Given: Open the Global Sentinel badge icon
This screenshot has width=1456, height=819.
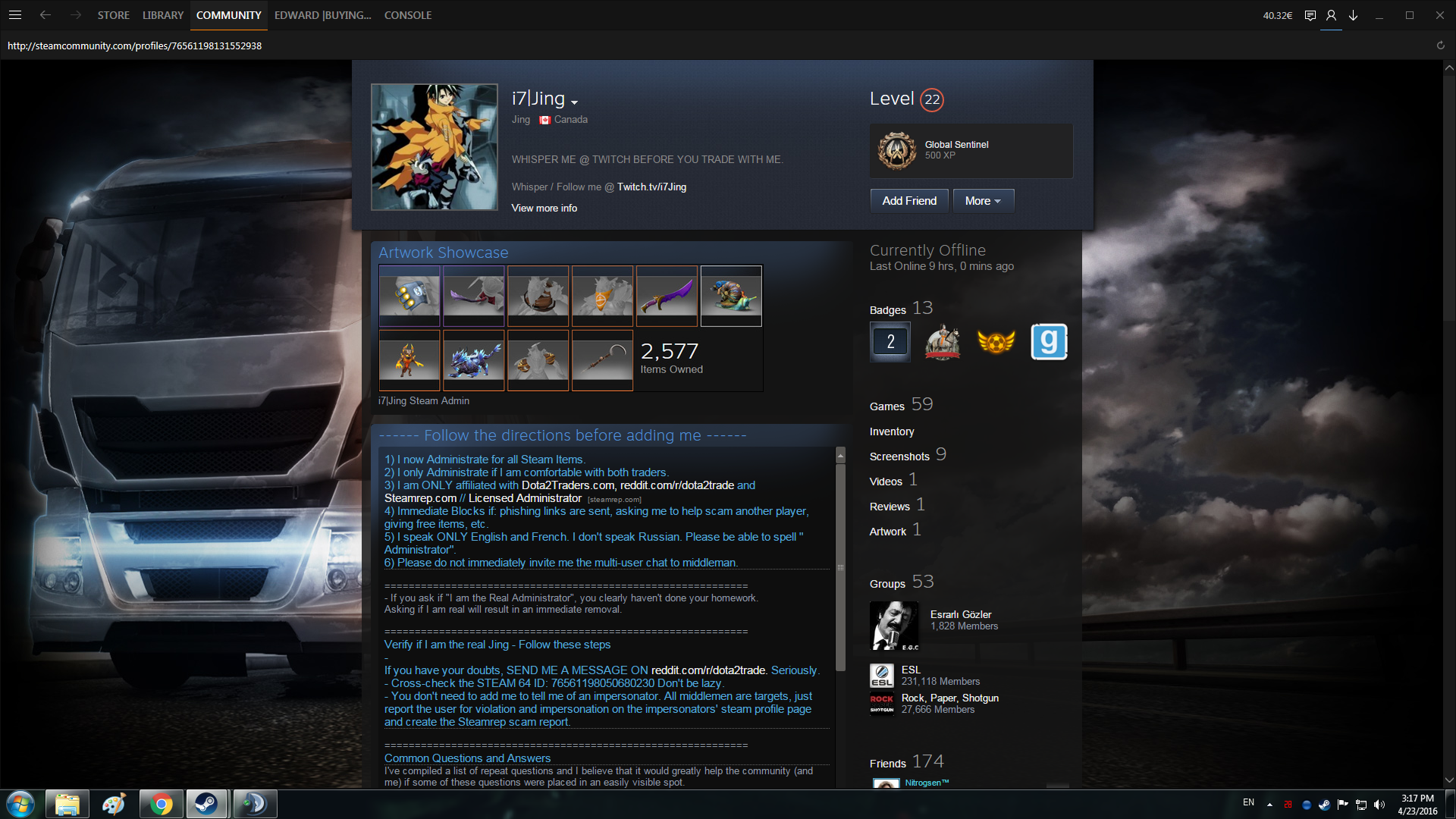Looking at the screenshot, I should (x=897, y=150).
